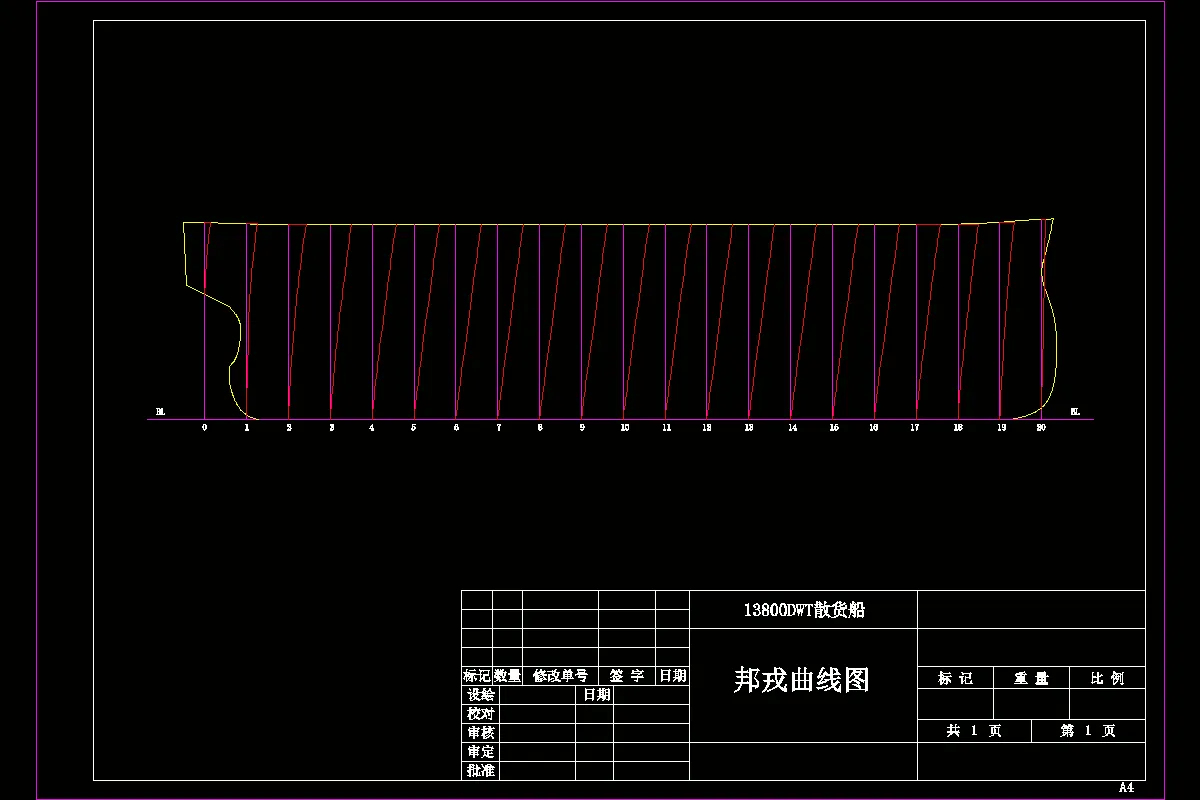The image size is (1200, 800).
Task: Click the 数量 column header
Action: (510, 674)
